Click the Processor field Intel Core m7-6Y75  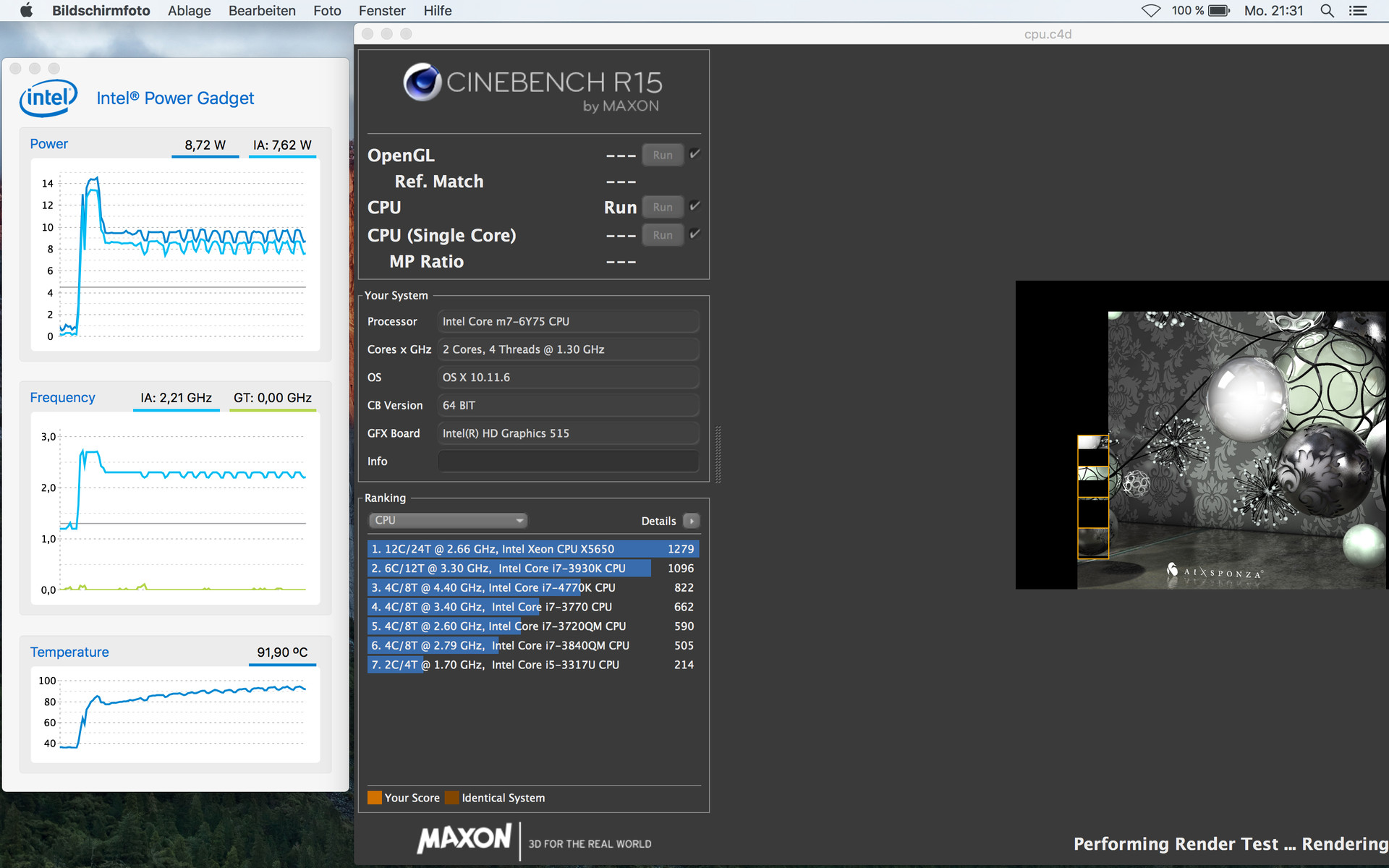click(569, 321)
